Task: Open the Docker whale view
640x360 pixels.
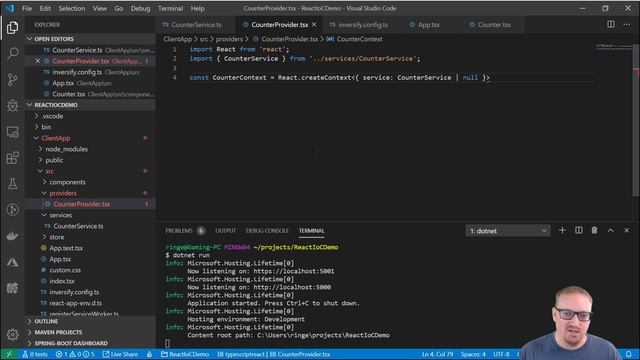Action: (x=12, y=236)
